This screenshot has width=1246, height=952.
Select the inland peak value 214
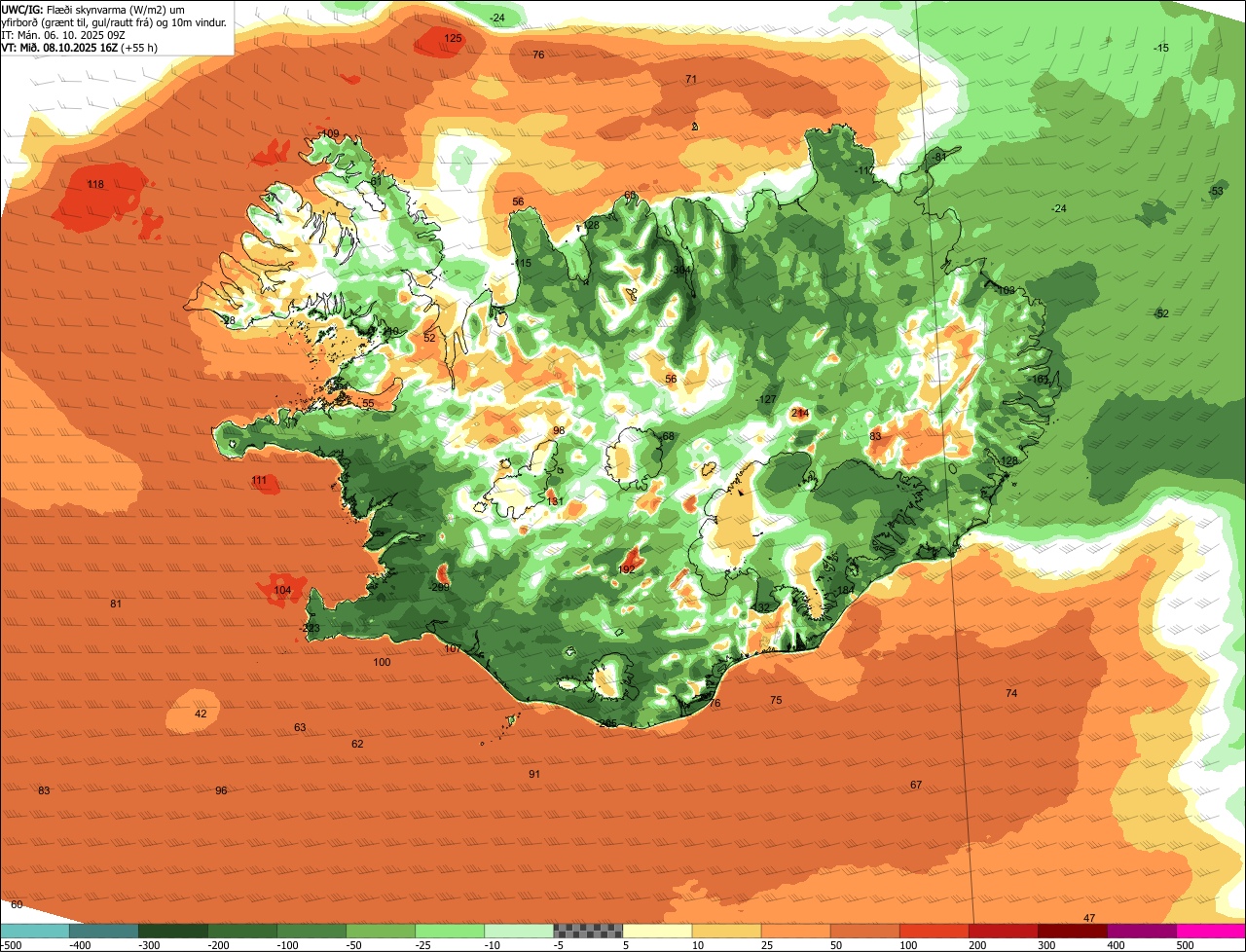[800, 413]
